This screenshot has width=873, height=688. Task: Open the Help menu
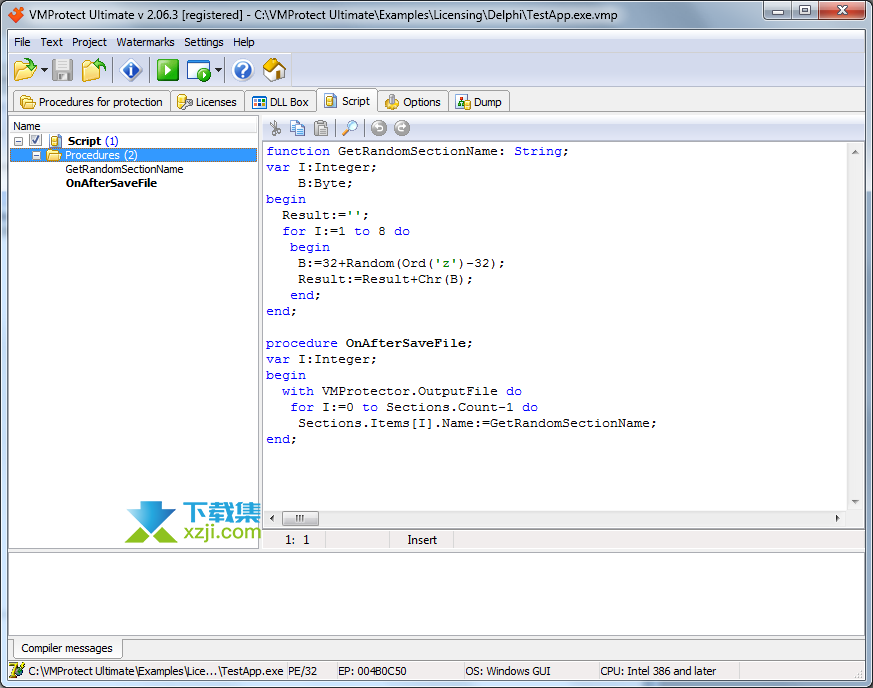click(x=244, y=42)
